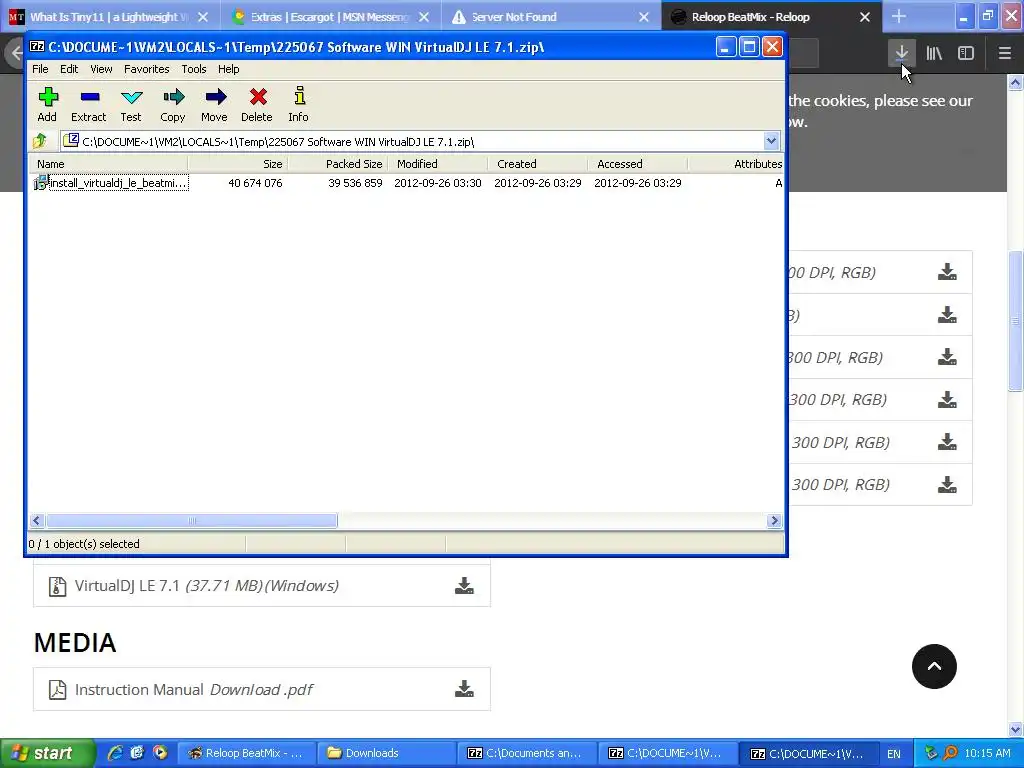Click the right arrow of the horizontal scrollbar

pyautogui.click(x=775, y=520)
